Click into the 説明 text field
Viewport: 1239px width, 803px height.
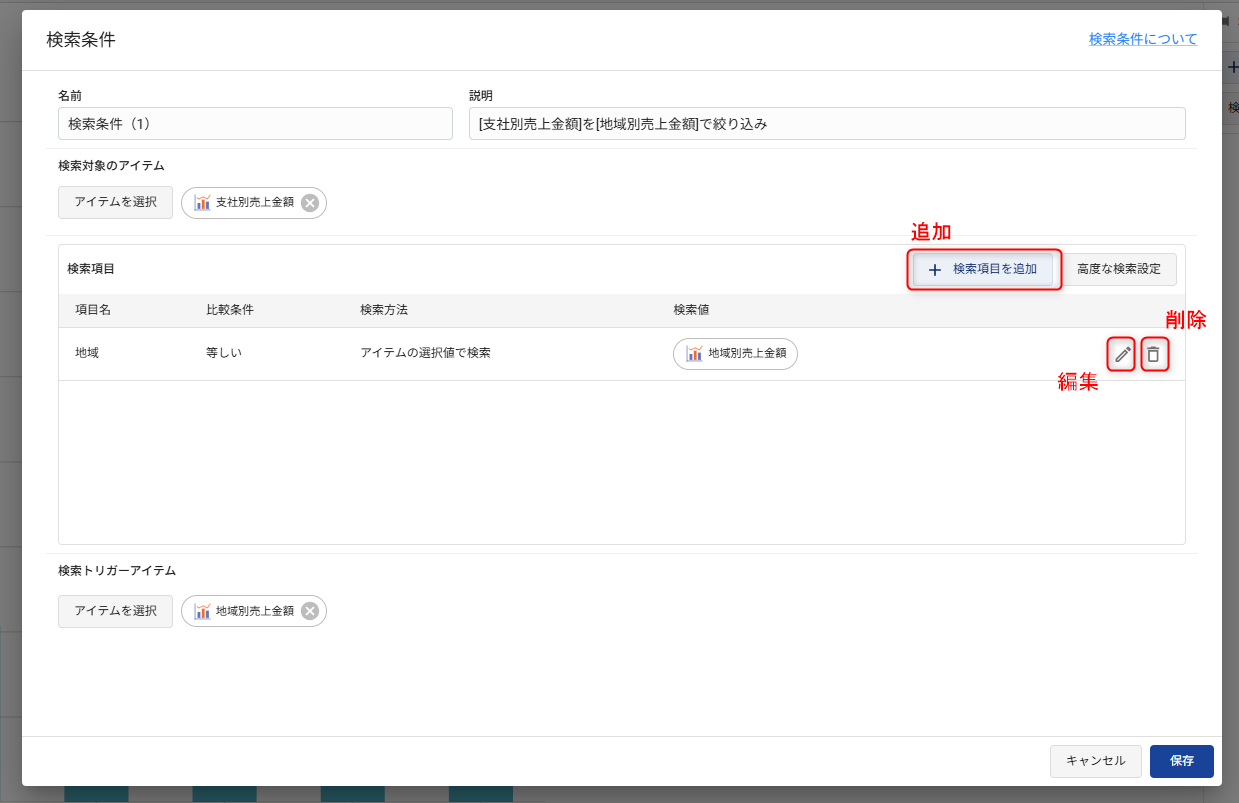[x=826, y=124]
